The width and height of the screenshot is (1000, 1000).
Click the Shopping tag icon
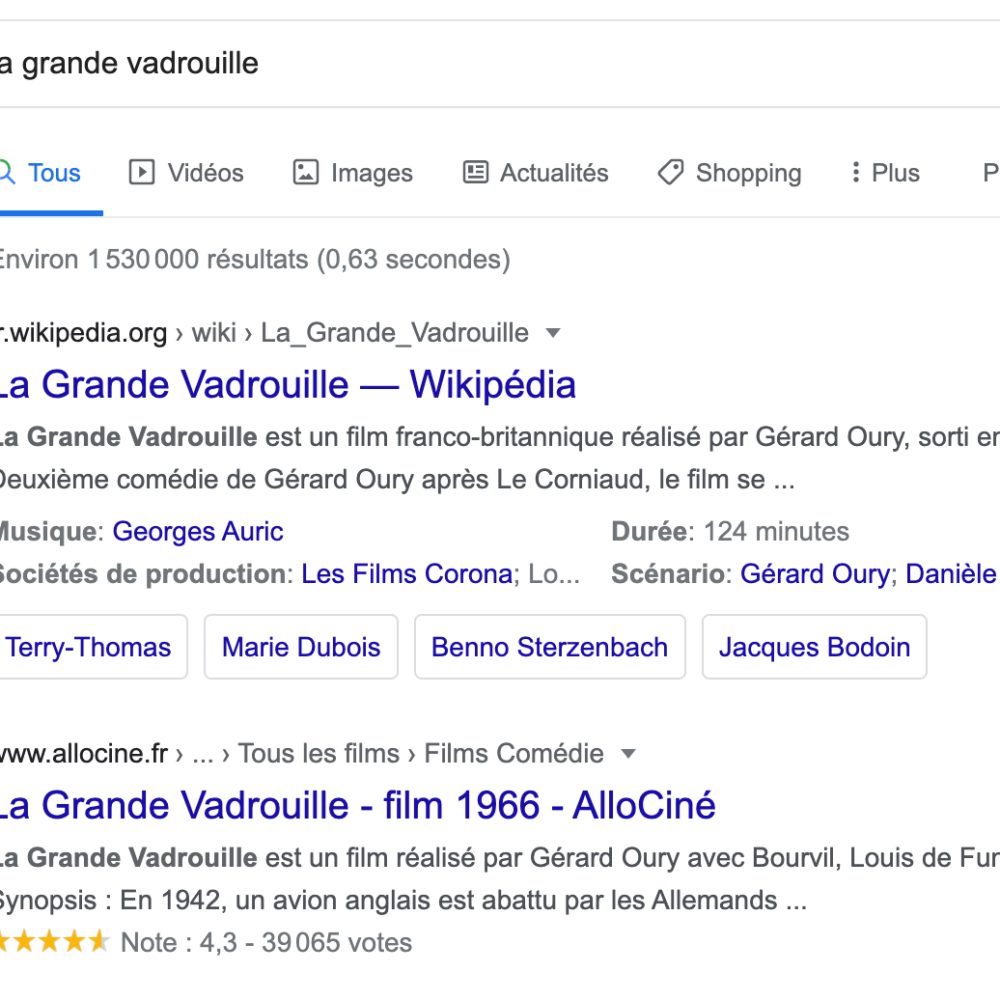[x=670, y=173]
